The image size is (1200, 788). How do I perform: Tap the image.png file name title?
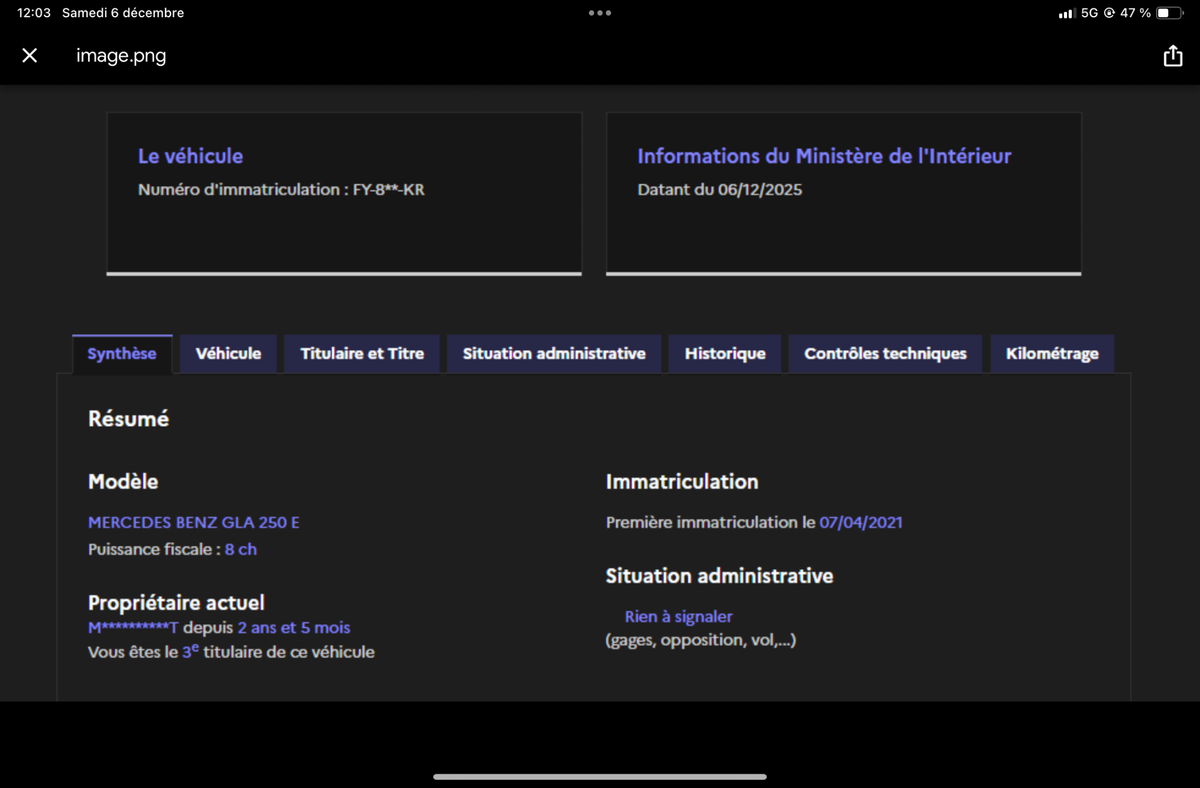pyautogui.click(x=121, y=56)
